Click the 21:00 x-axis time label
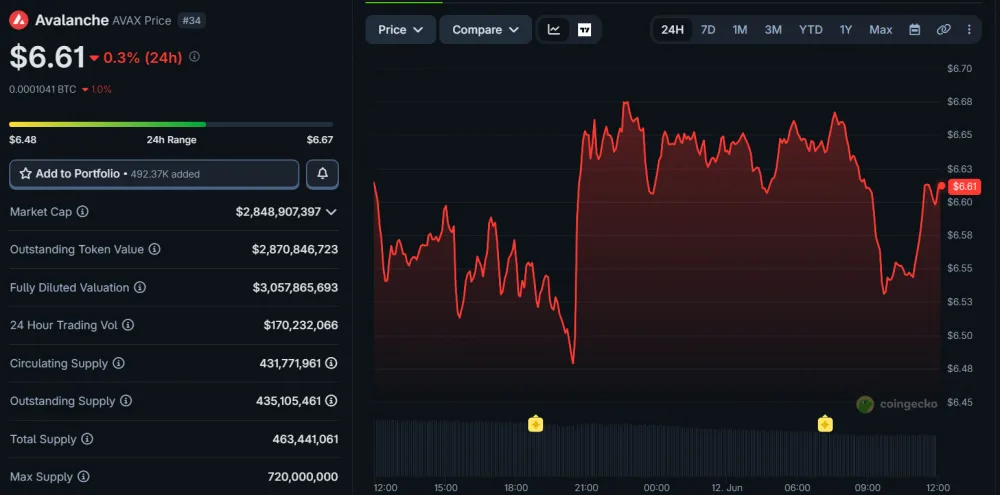Viewport: 1000px width, 495px height. click(587, 487)
